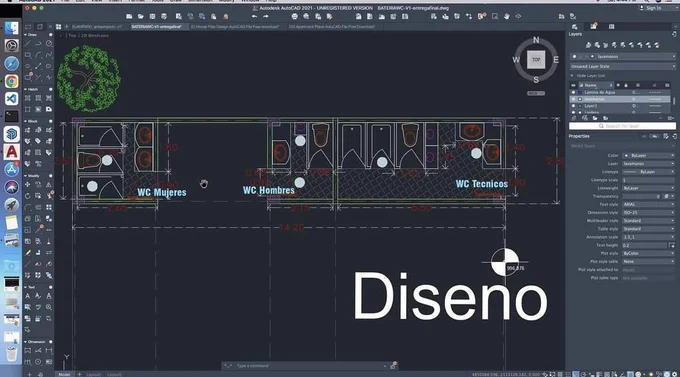Collapse the Block palette section
Viewport: 680px width, 377px height.
26,121
